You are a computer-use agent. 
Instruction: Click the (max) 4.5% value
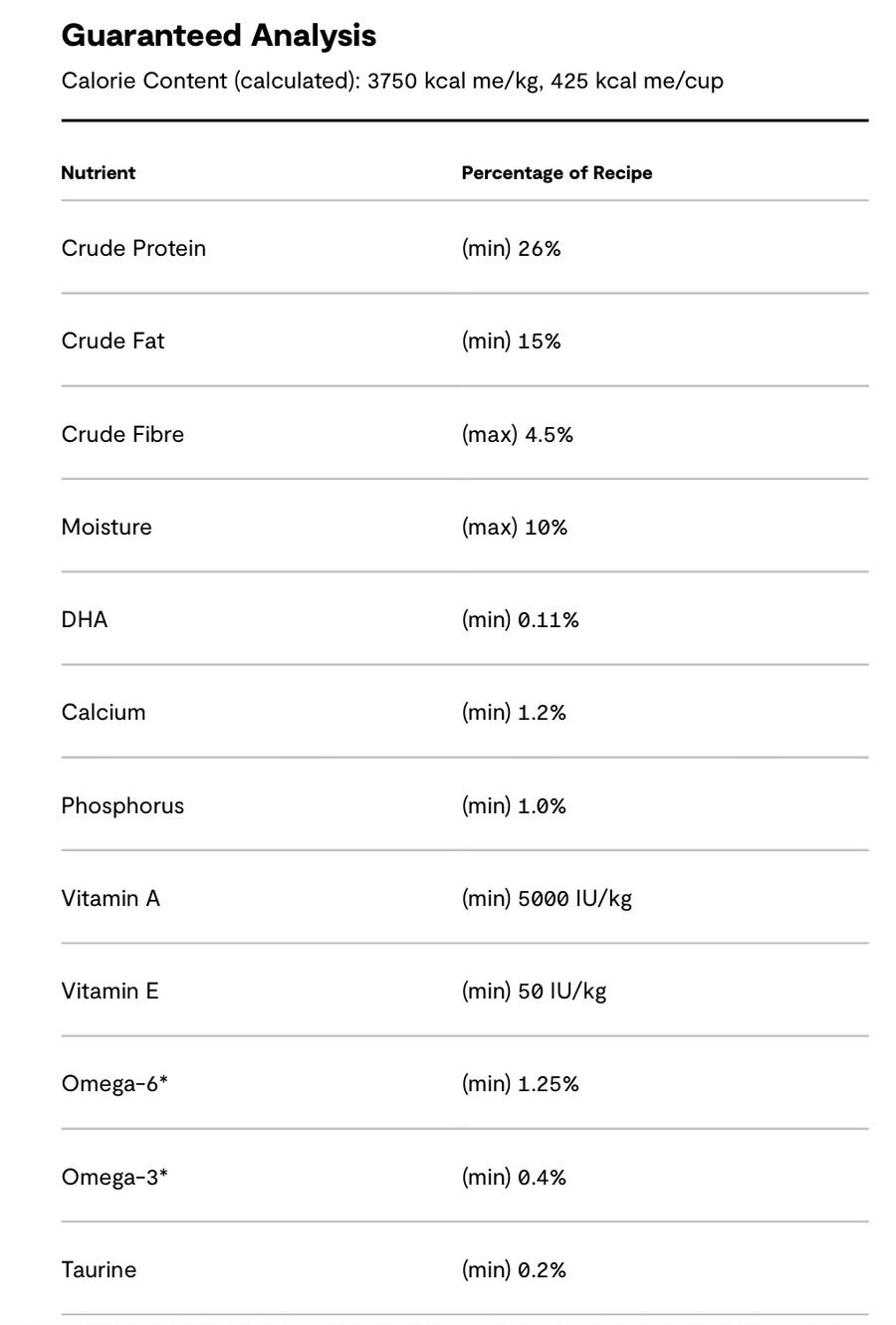tap(517, 435)
